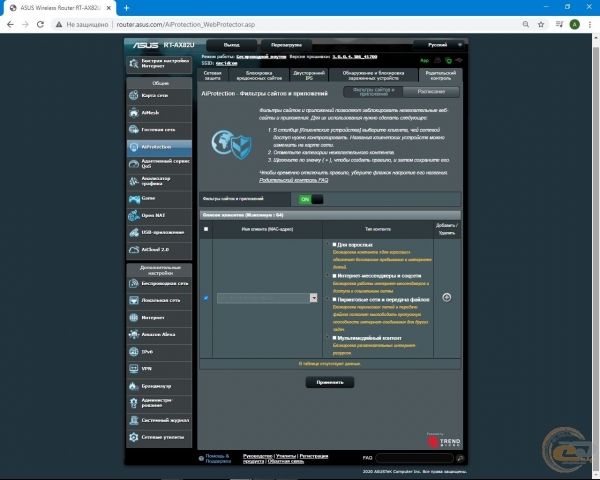Open Internet (Интернет) WAN settings
600x480 pixels.
[x=159, y=318]
